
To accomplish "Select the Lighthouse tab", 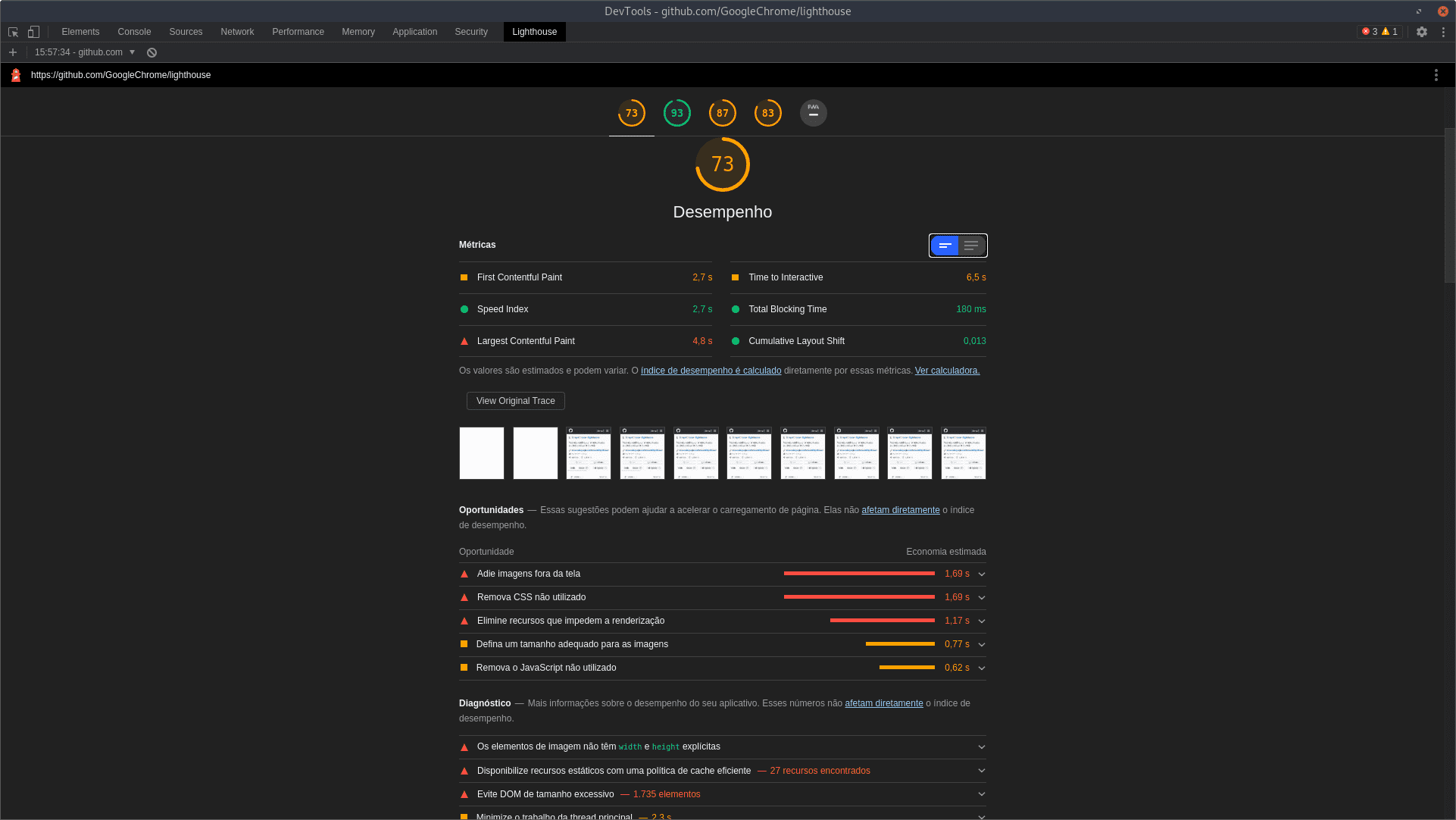I will pyautogui.click(x=534, y=32).
